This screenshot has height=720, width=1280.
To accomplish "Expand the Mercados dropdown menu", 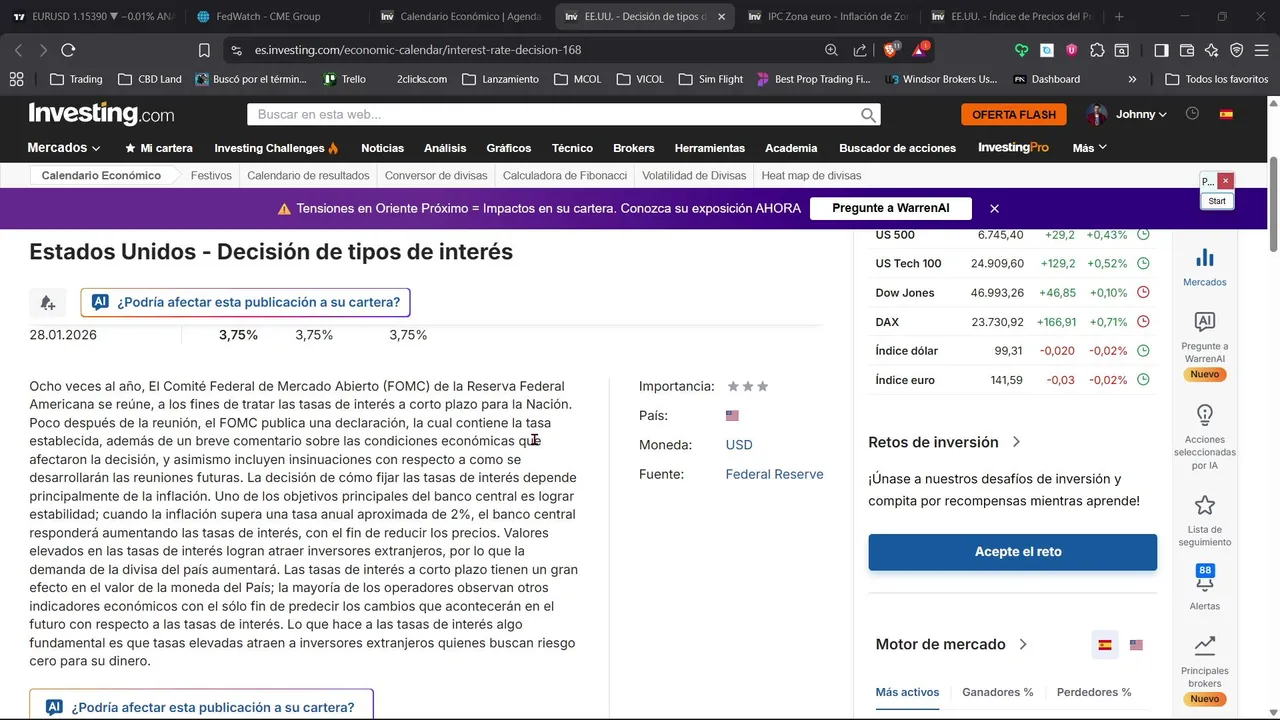I will (64, 148).
